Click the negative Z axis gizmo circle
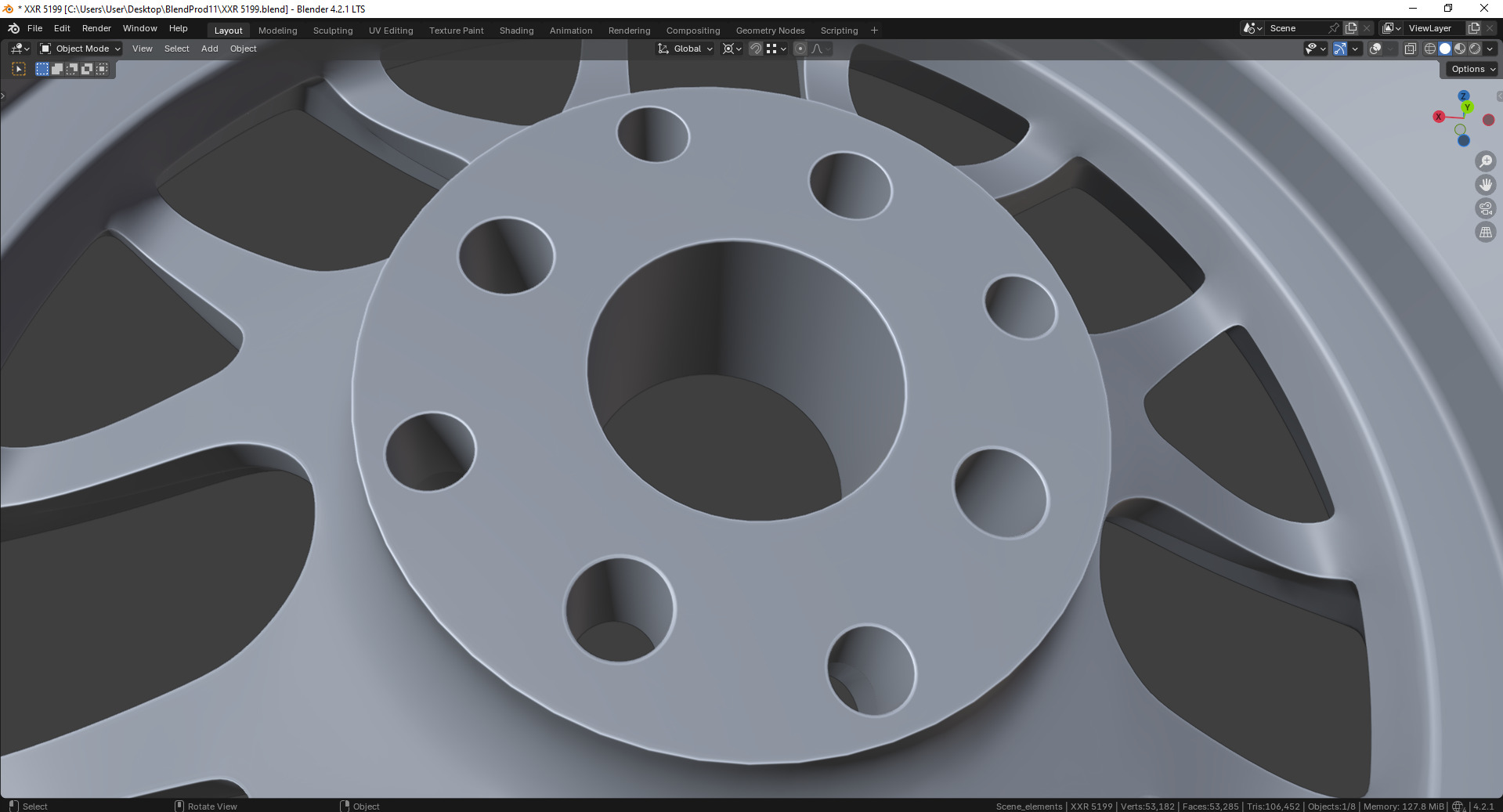This screenshot has height=812, width=1503. 1463,141
